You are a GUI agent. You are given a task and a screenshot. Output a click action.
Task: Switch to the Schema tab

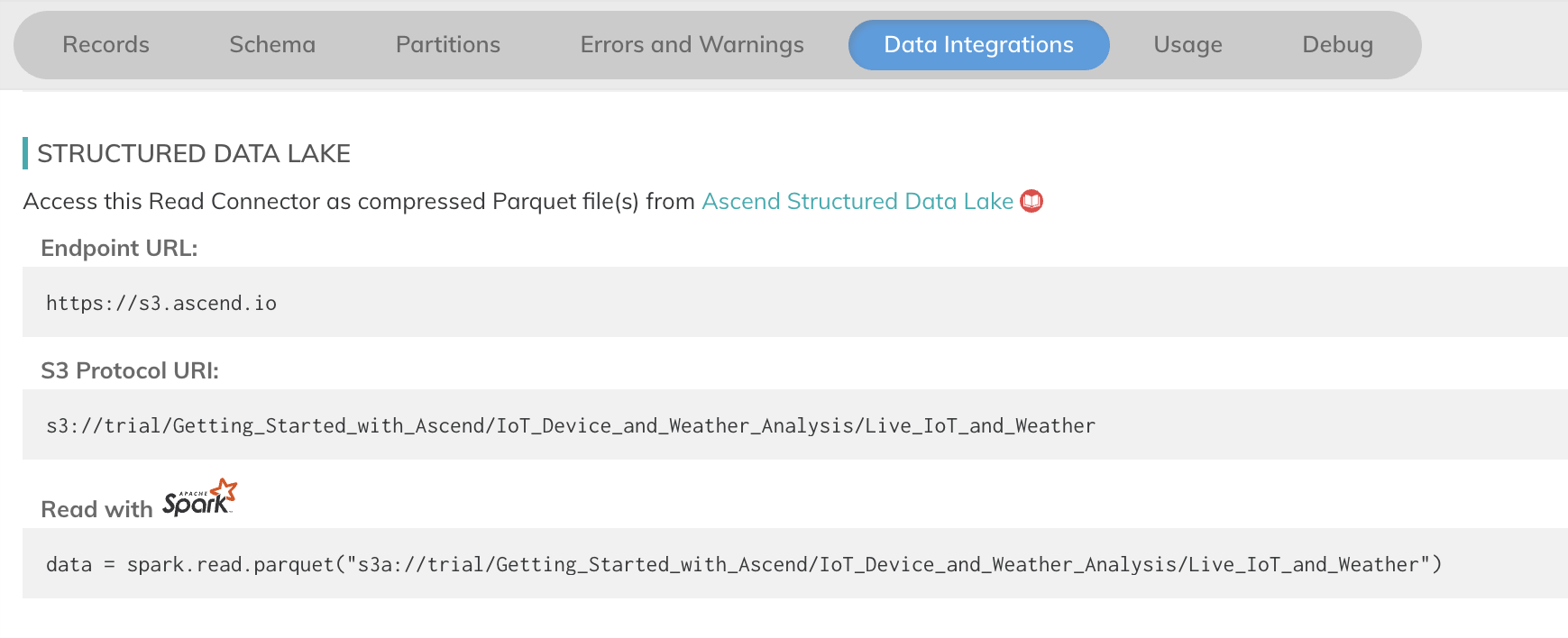click(x=272, y=45)
